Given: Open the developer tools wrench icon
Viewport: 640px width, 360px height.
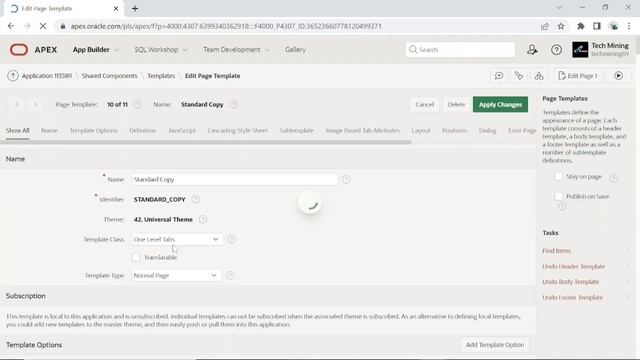Looking at the screenshot, I should [x=519, y=76].
